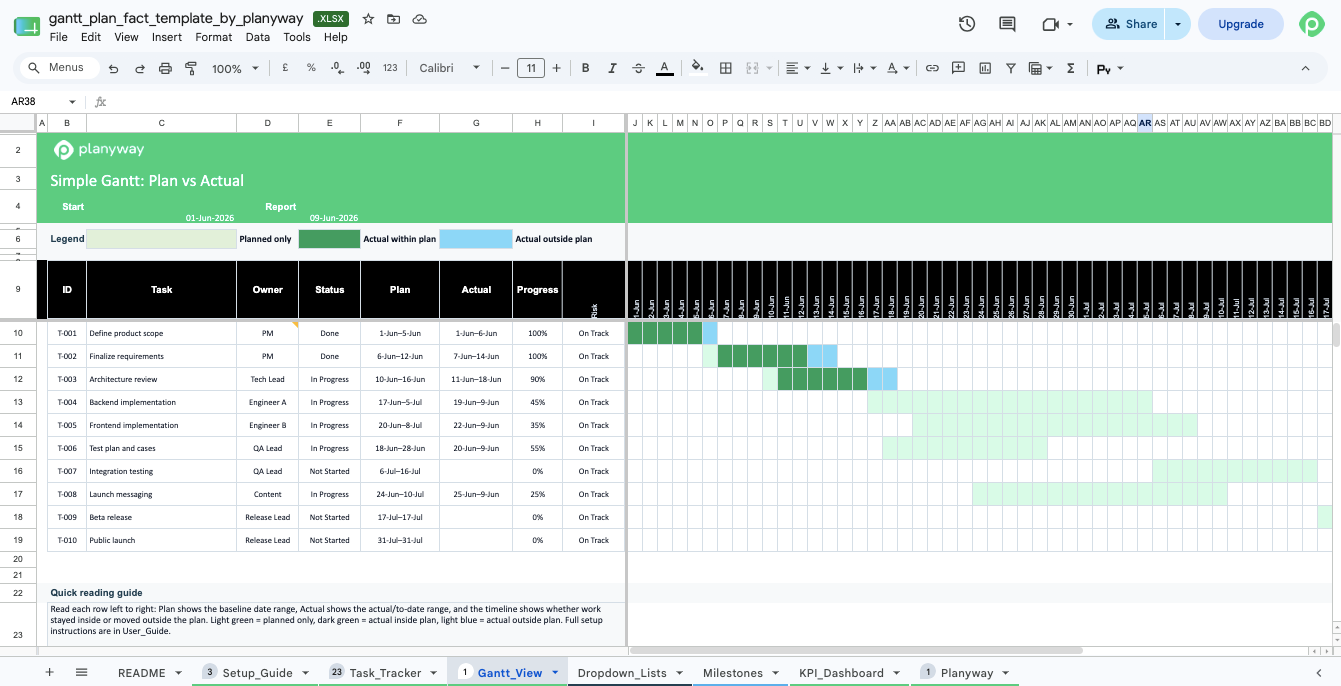The height and width of the screenshot is (686, 1341).
Task: Open text color picker
Action: (665, 68)
